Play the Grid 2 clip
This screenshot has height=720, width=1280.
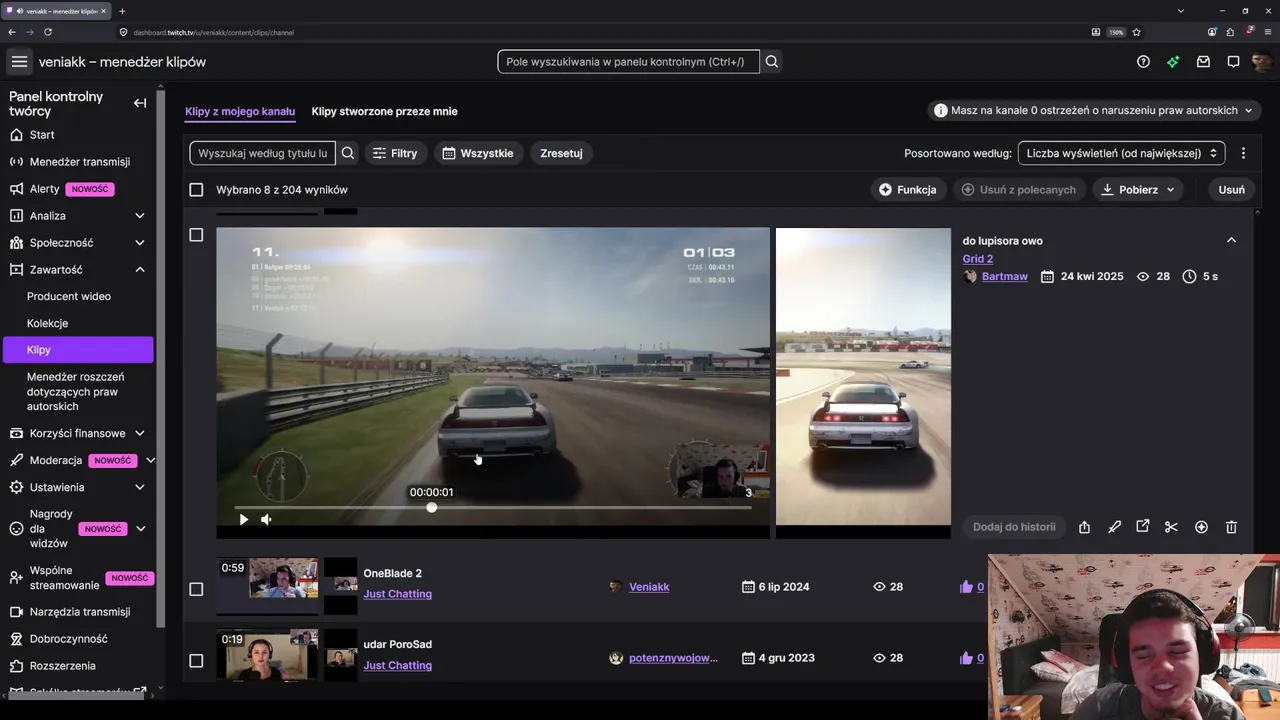(x=243, y=519)
